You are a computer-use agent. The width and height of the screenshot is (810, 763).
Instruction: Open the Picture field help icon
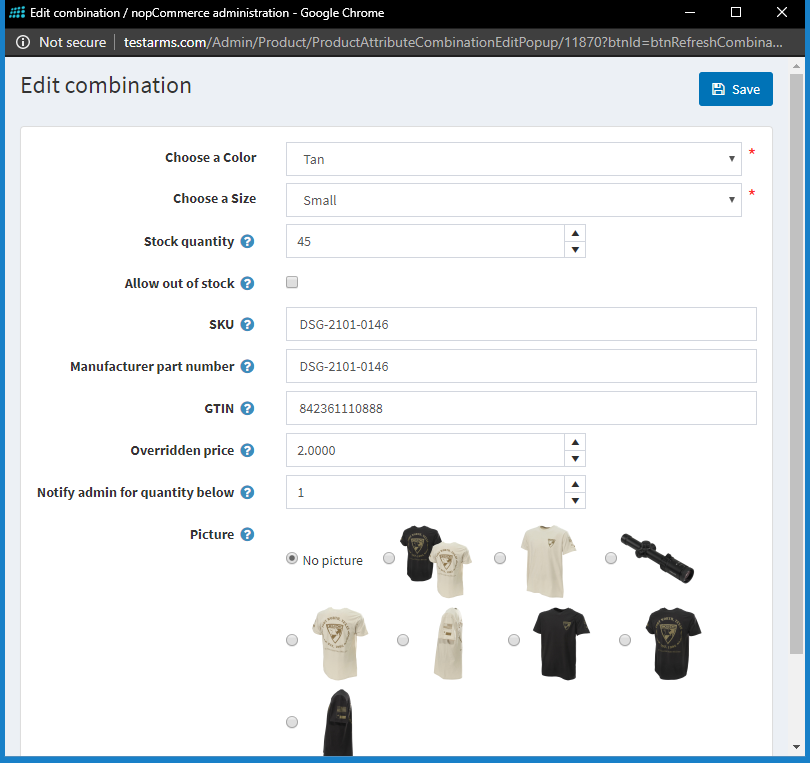(x=247, y=534)
